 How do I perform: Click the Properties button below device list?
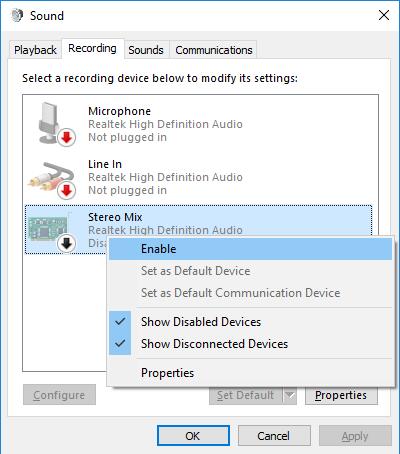(x=341, y=395)
